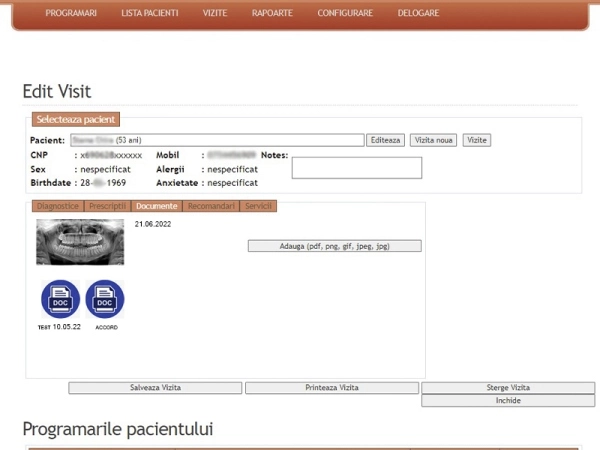Open LISTA PACIENTI menu
Viewport: 600px width, 450px height.
[x=150, y=13]
